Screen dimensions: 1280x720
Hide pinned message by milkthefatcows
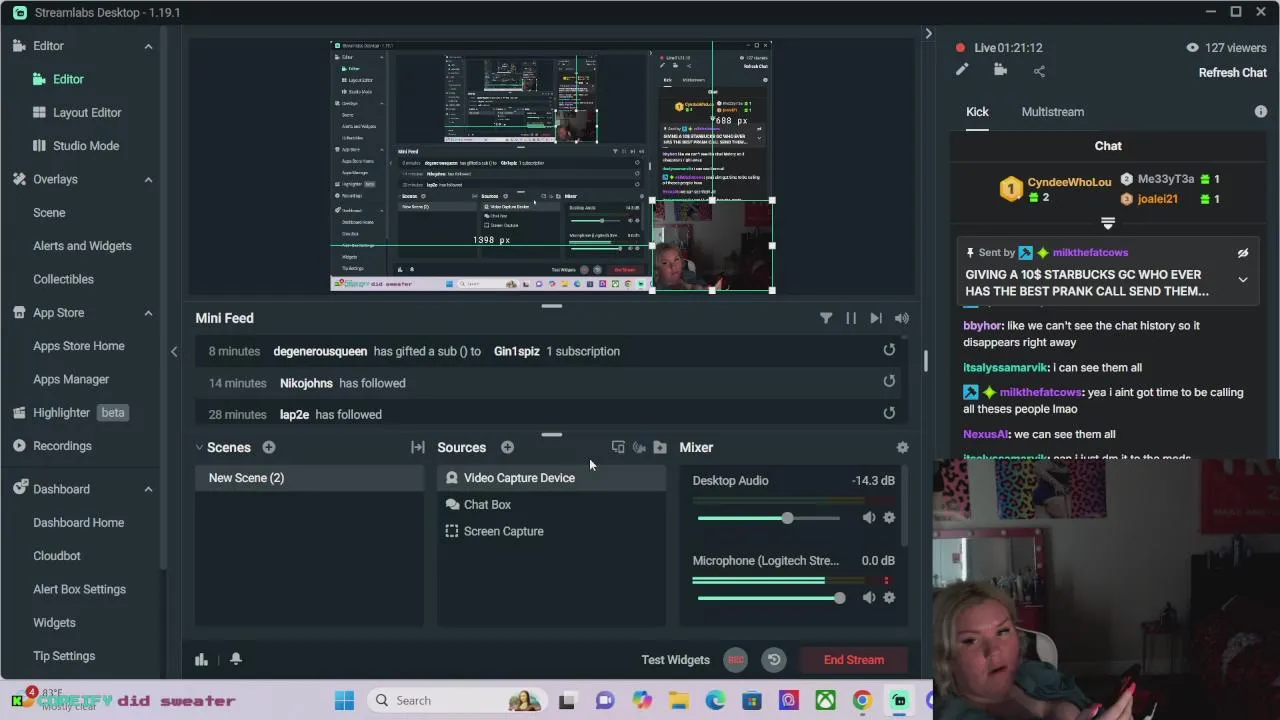1243,253
